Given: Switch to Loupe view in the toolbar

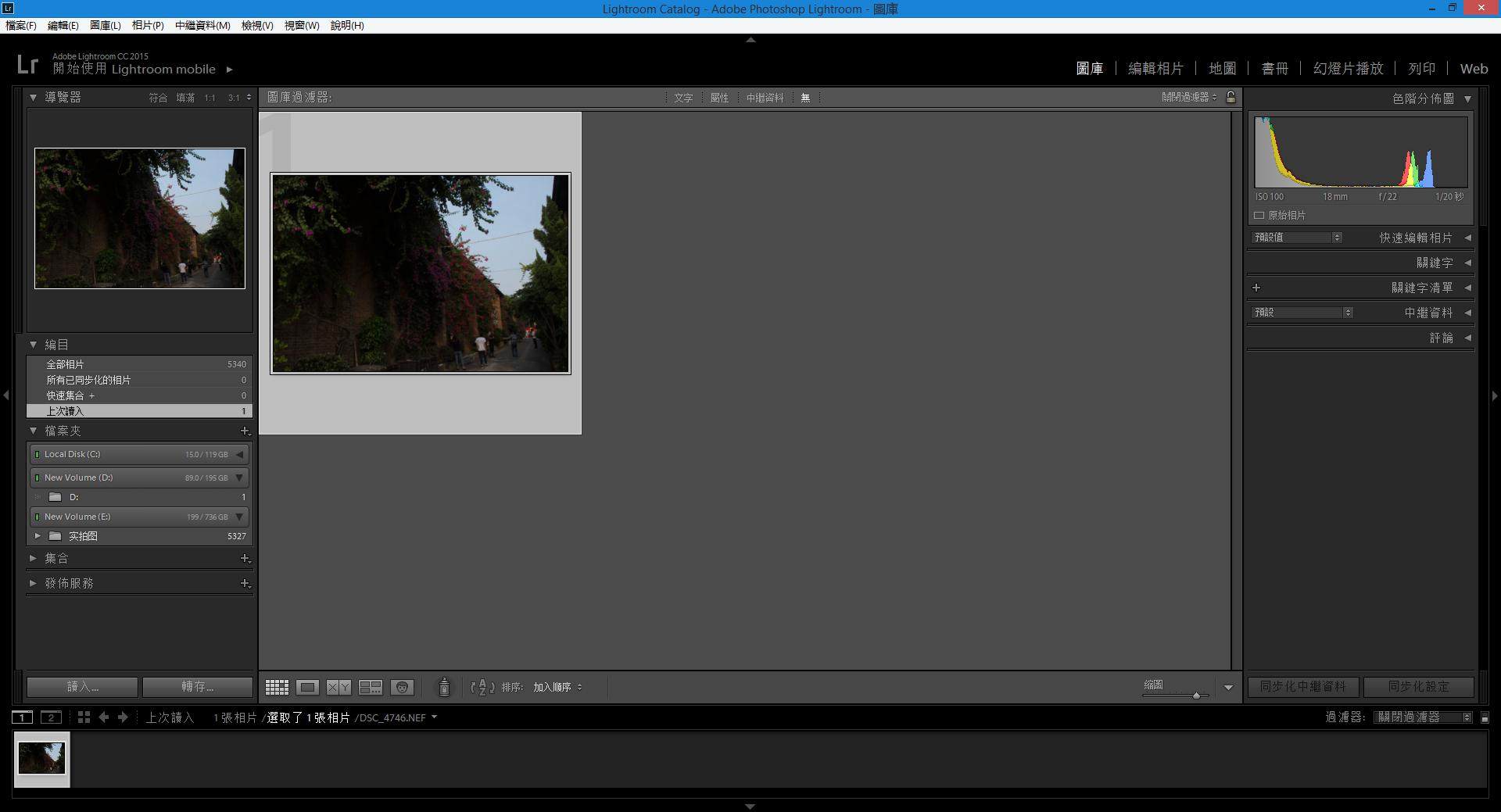Looking at the screenshot, I should tap(307, 687).
